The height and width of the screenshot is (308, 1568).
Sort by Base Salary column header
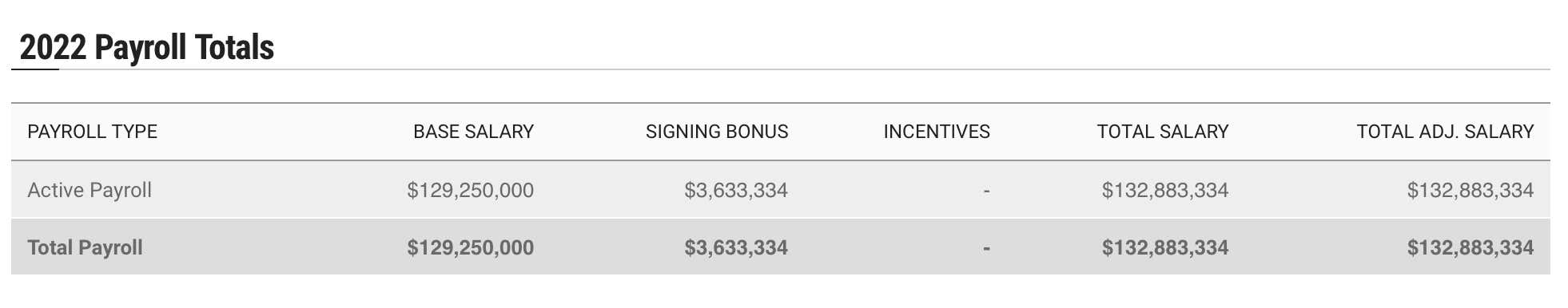tap(473, 132)
